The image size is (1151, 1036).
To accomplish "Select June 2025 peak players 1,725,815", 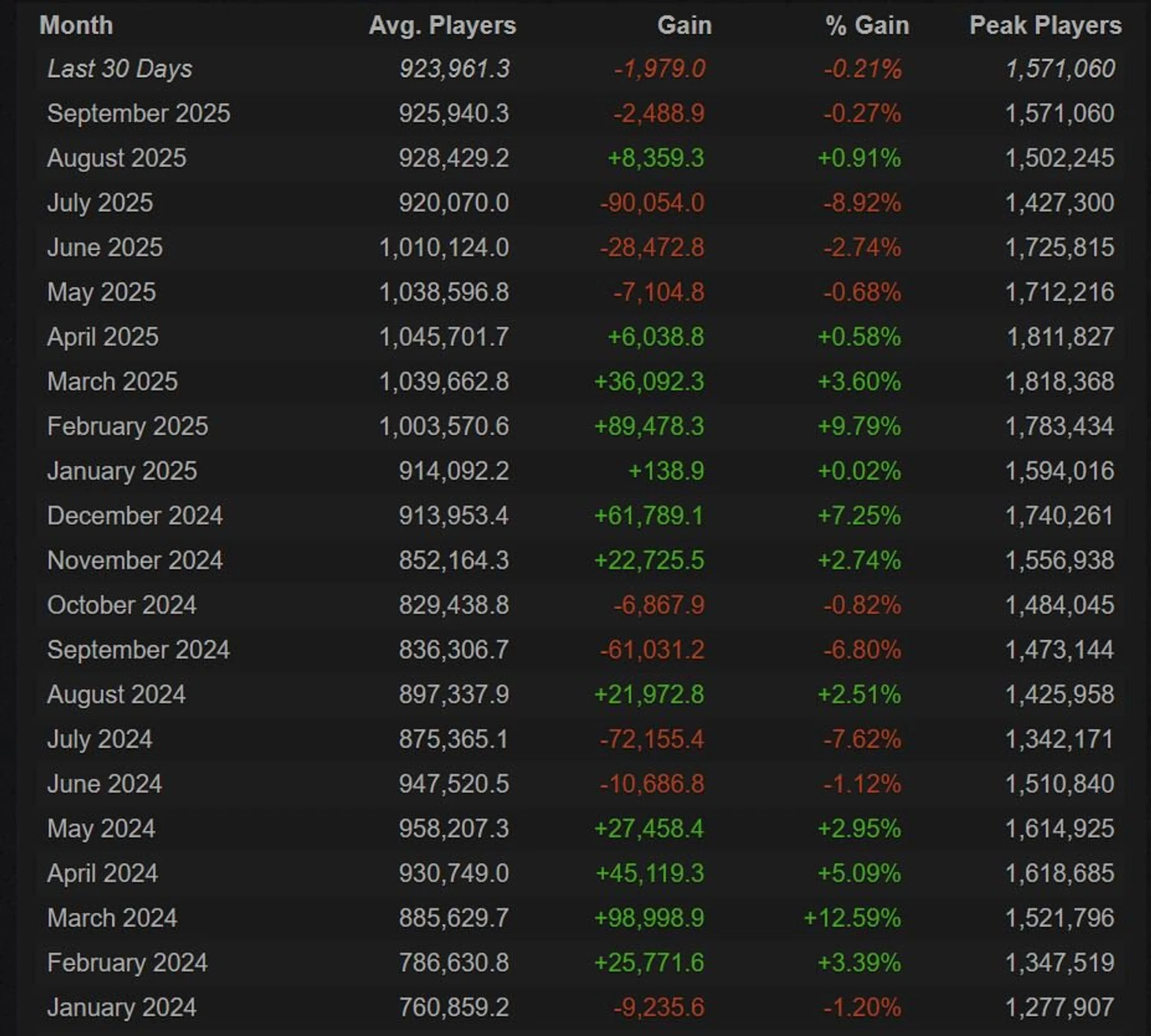I will point(1060,248).
